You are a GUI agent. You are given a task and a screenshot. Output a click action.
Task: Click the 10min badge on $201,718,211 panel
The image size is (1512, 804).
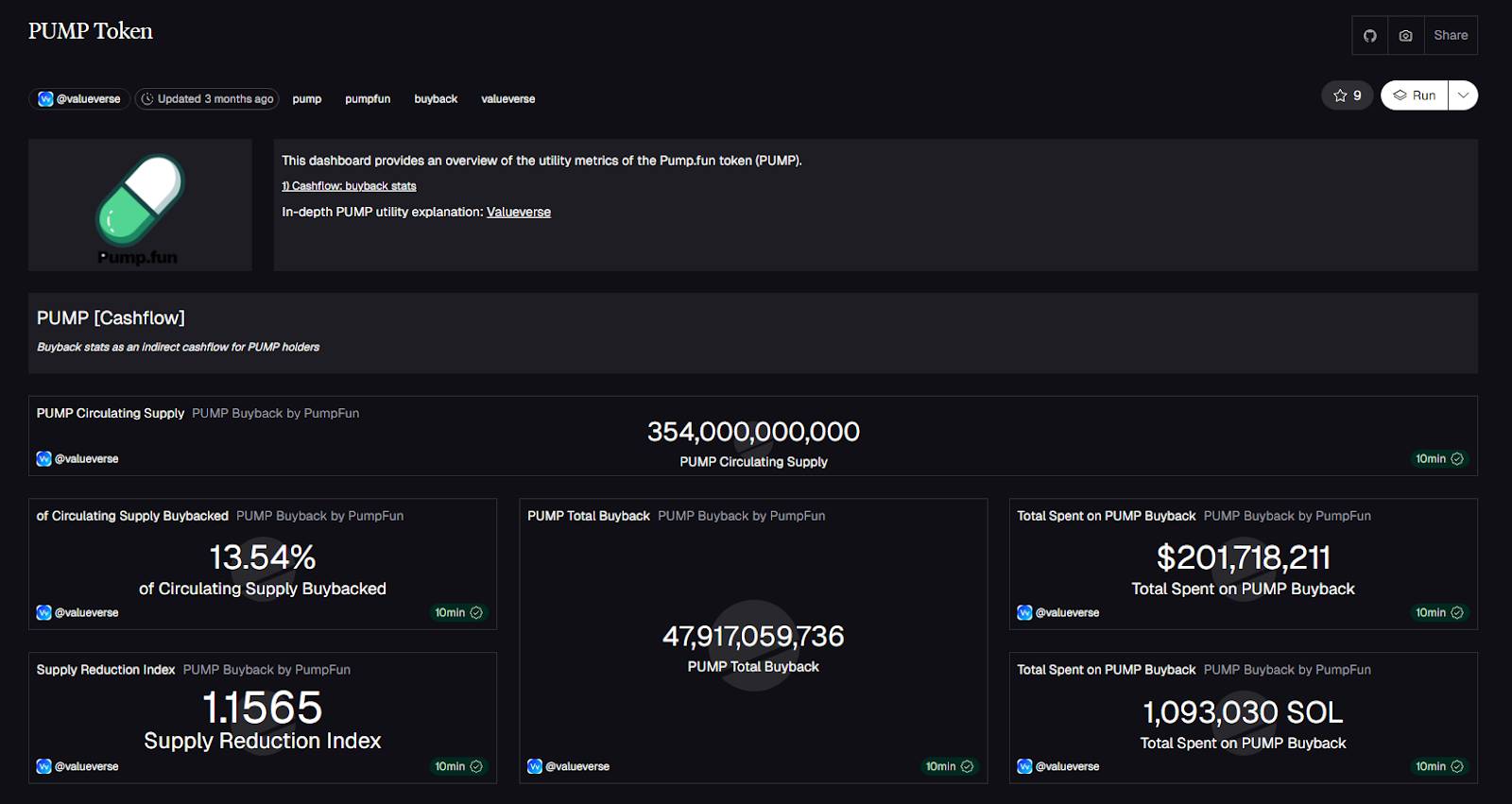[1438, 612]
